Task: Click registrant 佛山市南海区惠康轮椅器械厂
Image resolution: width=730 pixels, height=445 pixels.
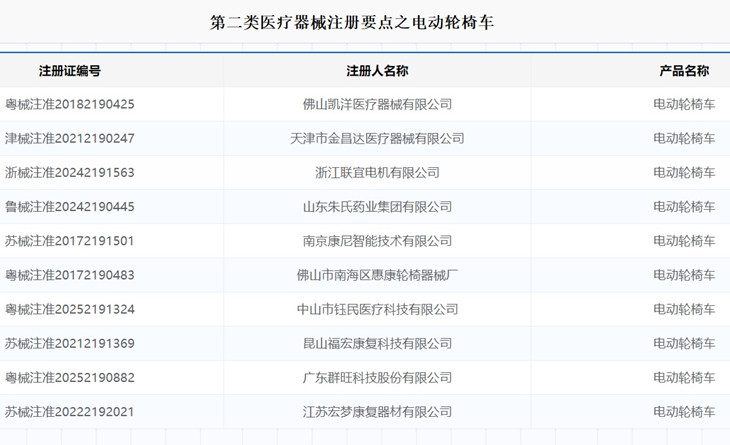Action: point(377,275)
